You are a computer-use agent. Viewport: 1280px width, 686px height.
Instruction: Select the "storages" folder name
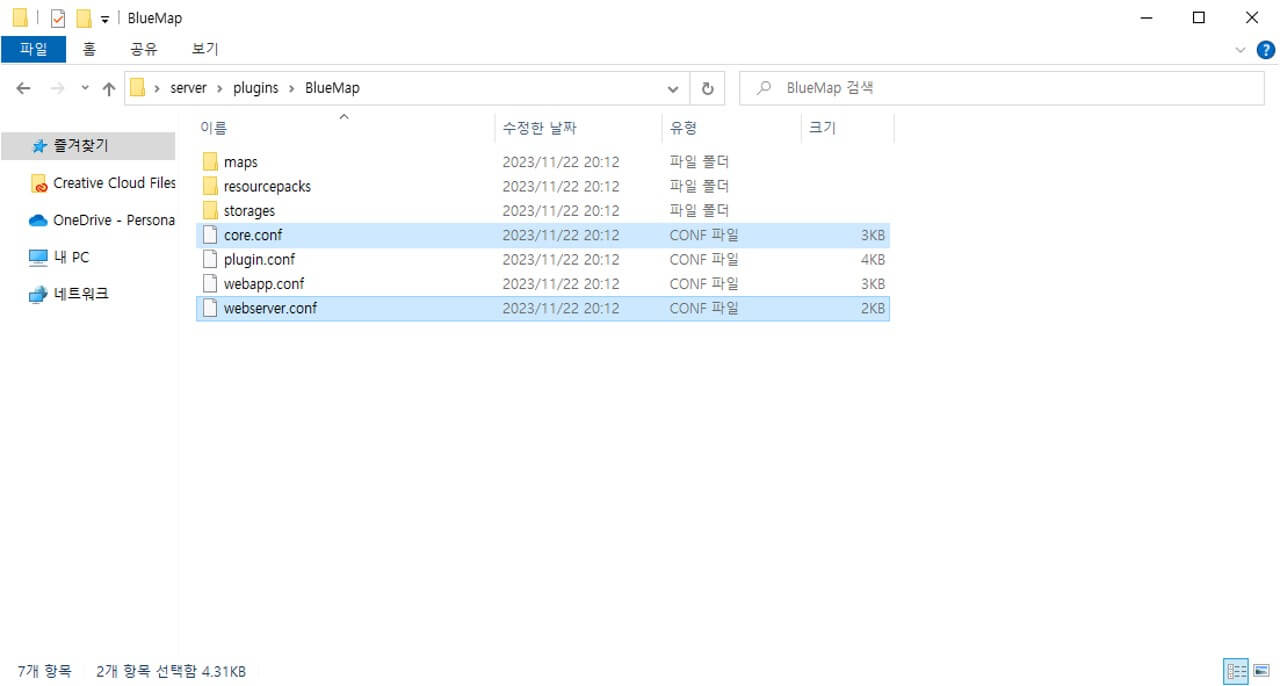(x=249, y=211)
